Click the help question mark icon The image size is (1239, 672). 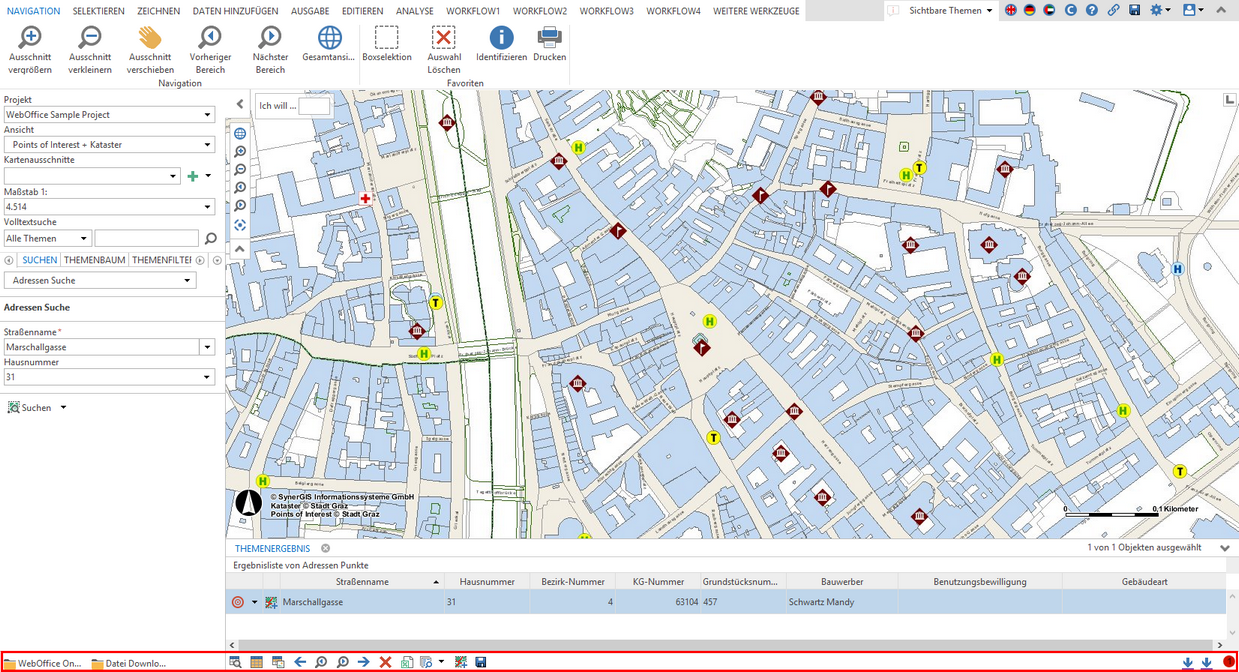[1092, 10]
